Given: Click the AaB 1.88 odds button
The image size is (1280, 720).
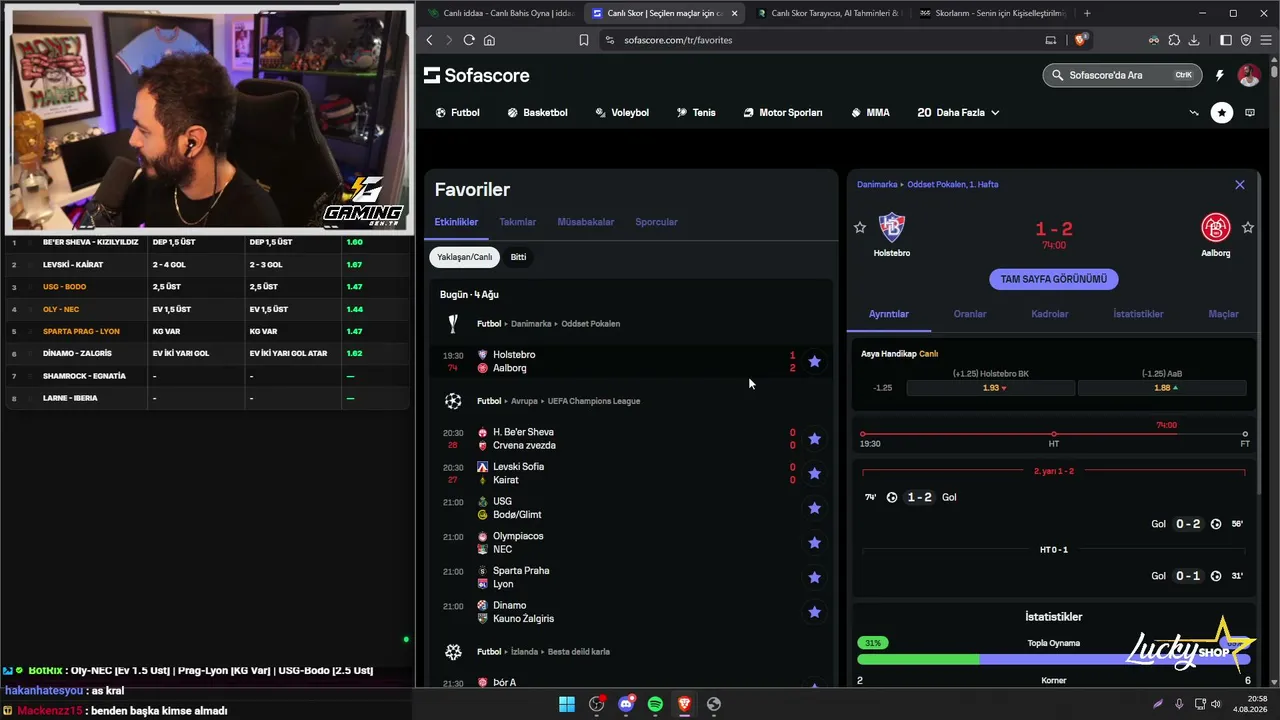Looking at the screenshot, I should [x=1162, y=388].
